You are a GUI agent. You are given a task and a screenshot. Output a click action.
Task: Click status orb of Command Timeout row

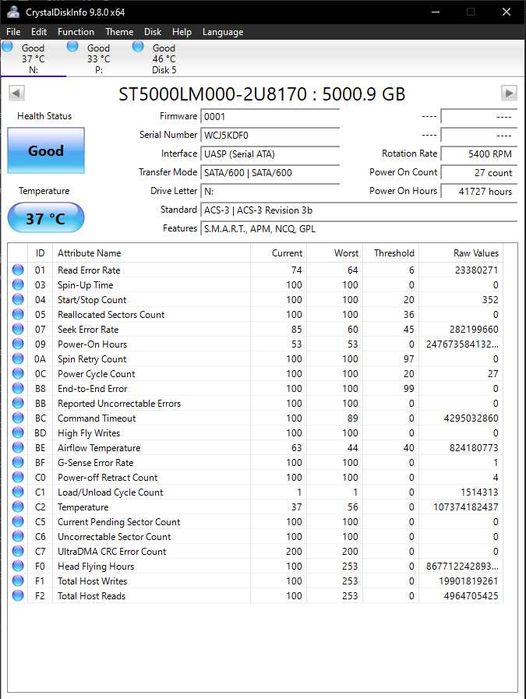[x=18, y=418]
